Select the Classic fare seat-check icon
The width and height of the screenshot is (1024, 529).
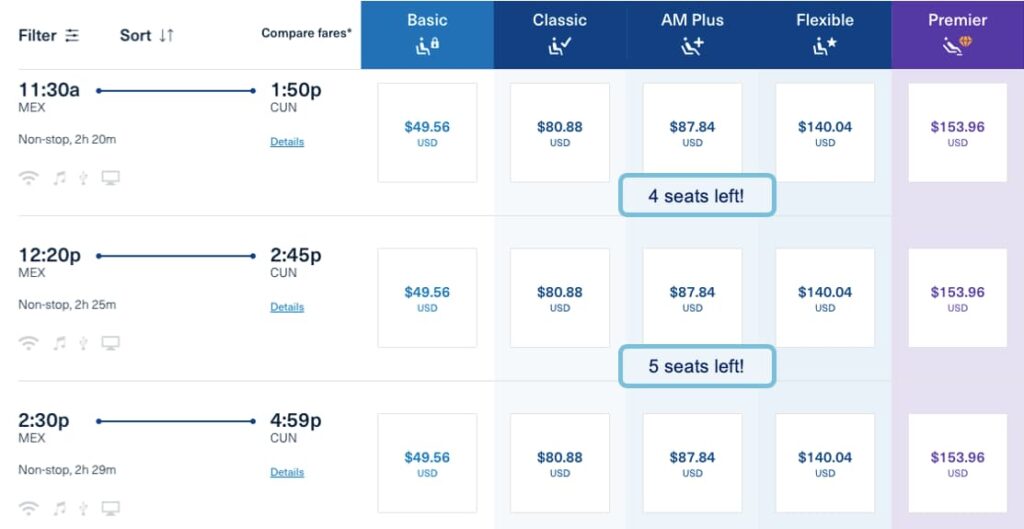[560, 46]
